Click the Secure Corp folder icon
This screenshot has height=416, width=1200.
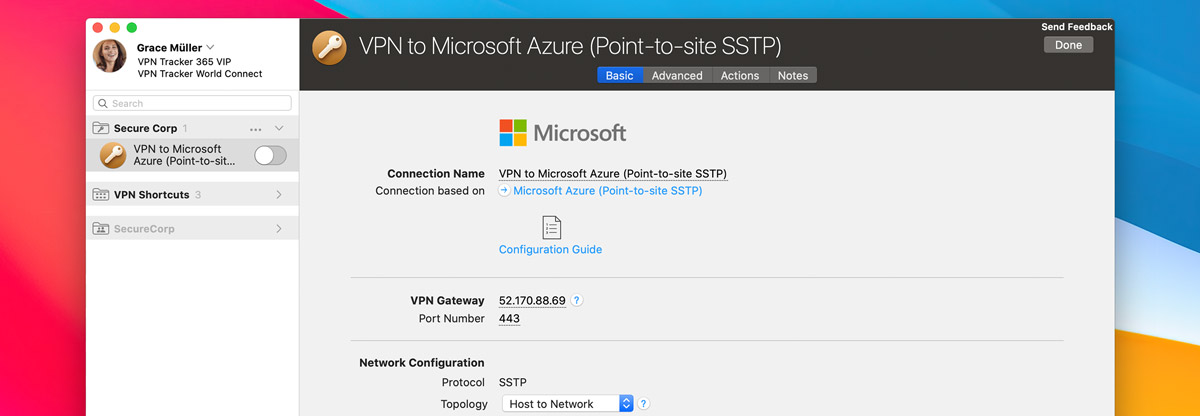[101, 129]
